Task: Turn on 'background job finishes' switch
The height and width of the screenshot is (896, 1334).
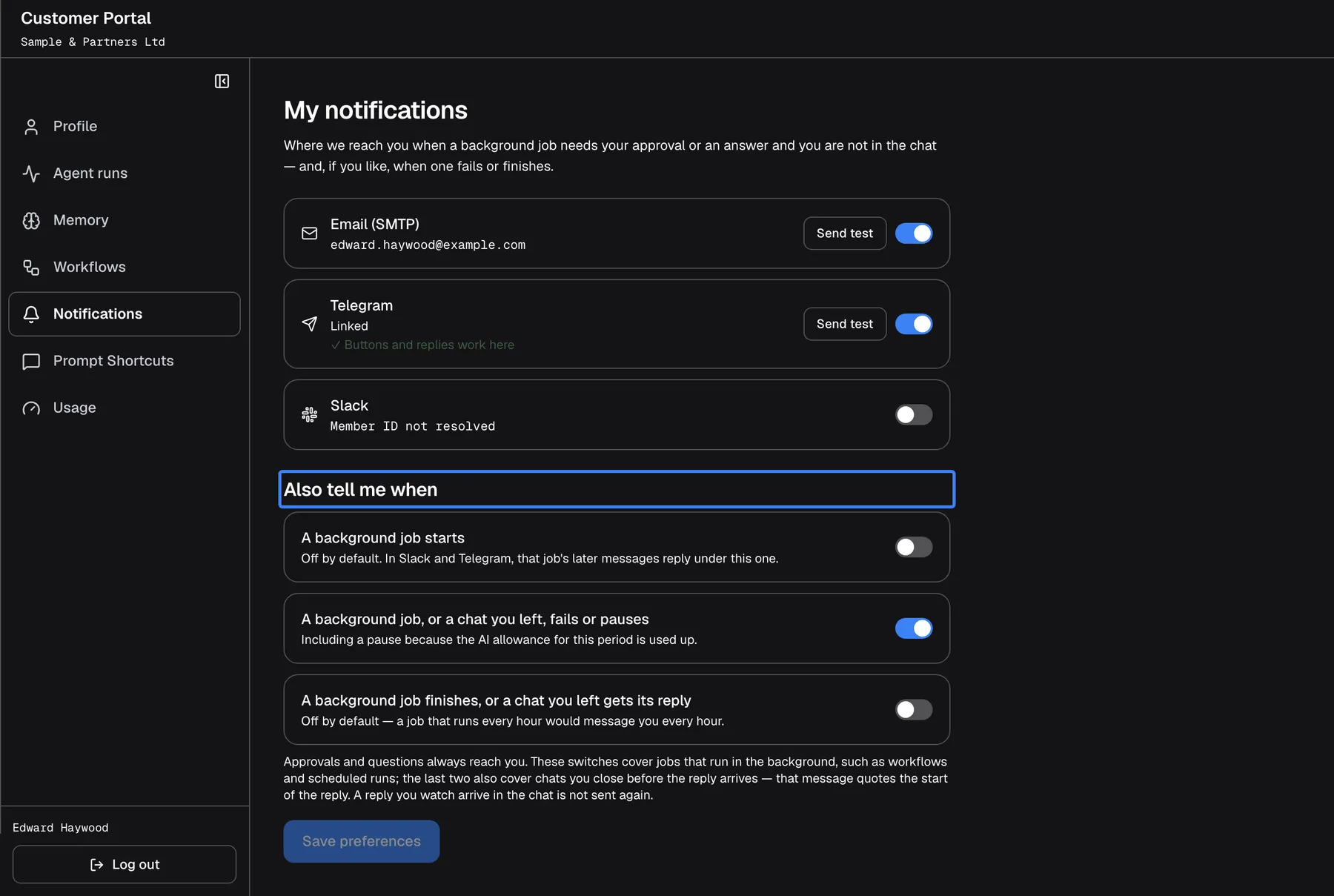Action: 914,710
